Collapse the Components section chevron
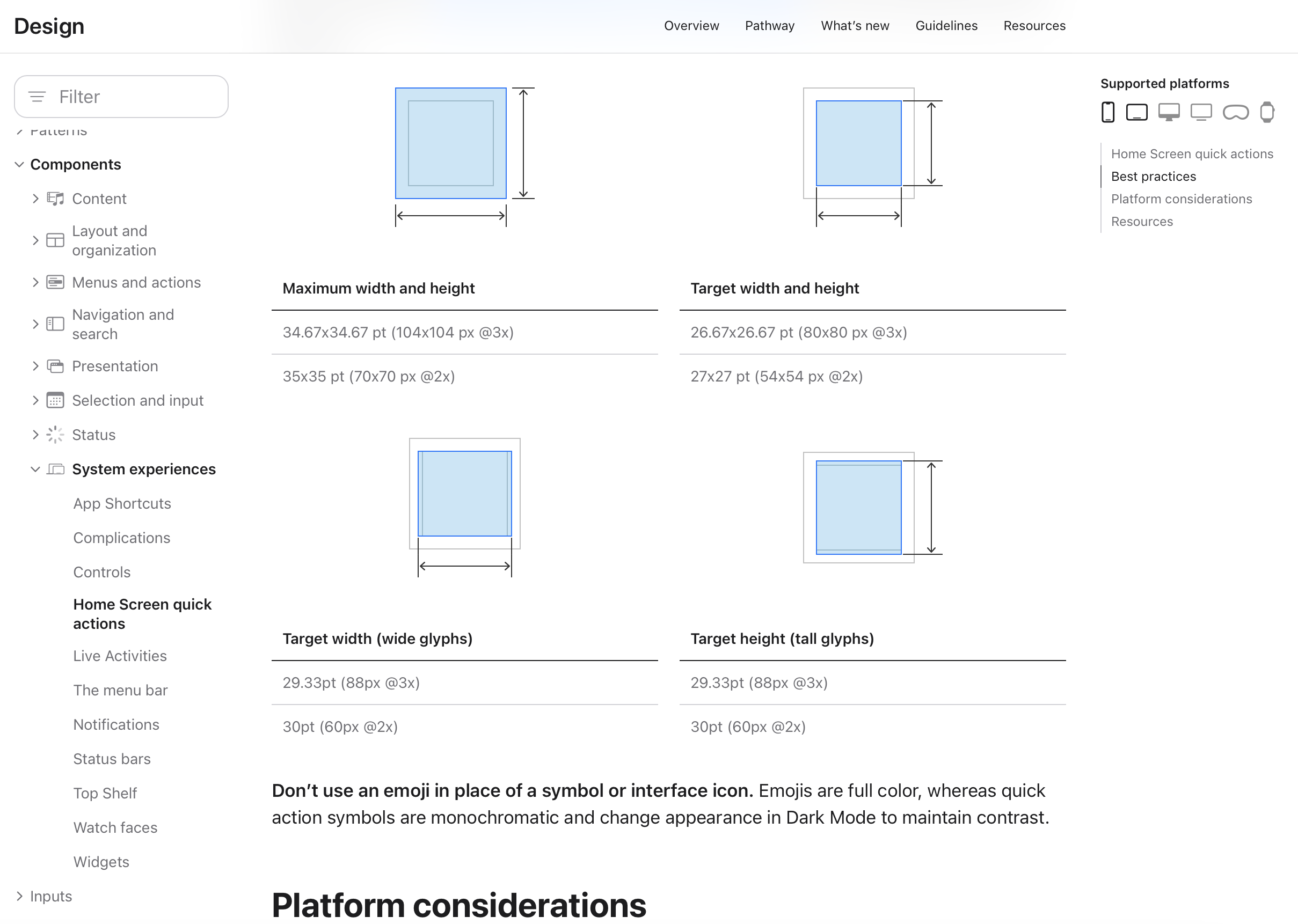The height and width of the screenshot is (924, 1298). 19,164
